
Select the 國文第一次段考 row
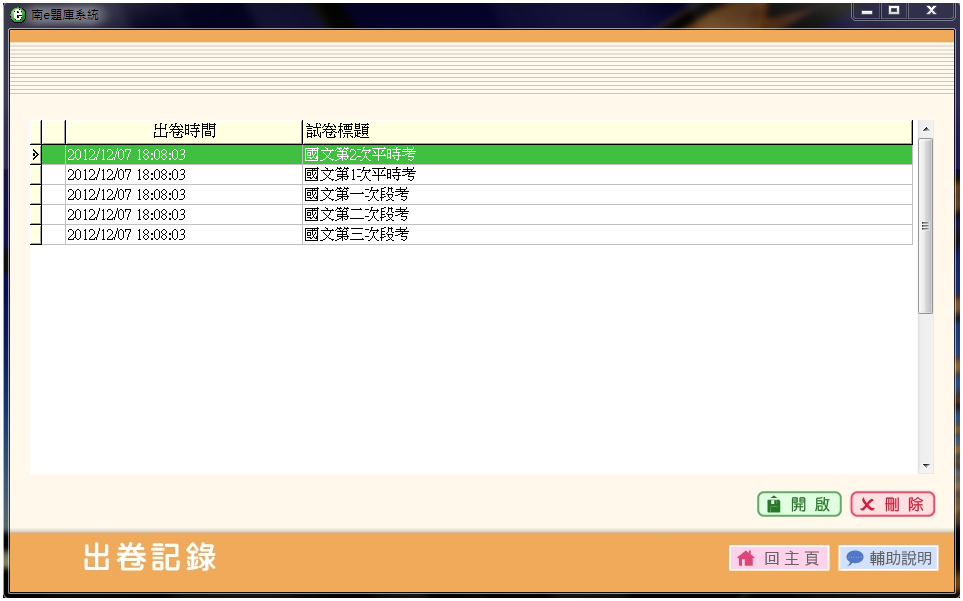coord(357,195)
